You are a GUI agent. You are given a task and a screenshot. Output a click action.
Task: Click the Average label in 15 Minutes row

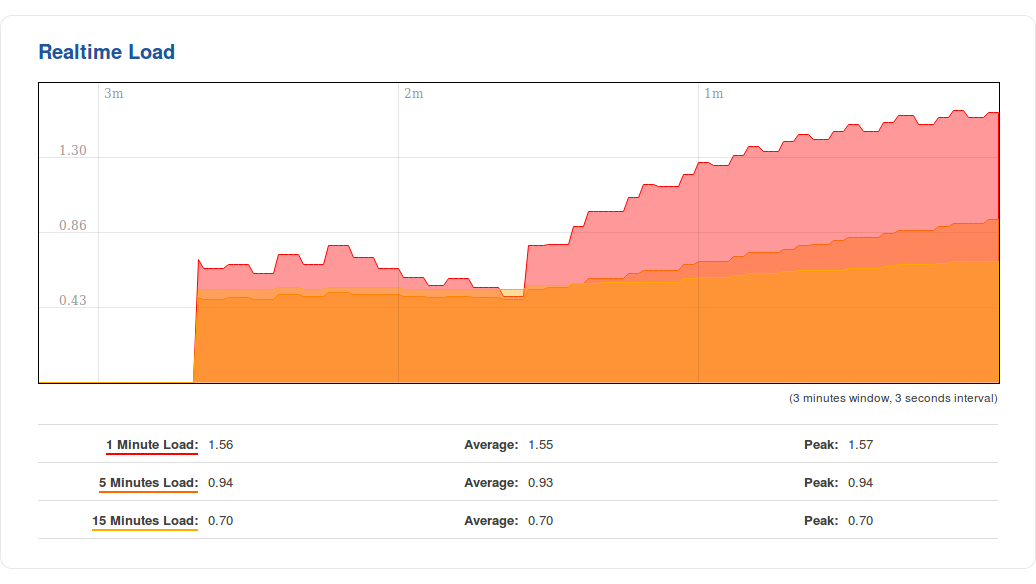491,521
